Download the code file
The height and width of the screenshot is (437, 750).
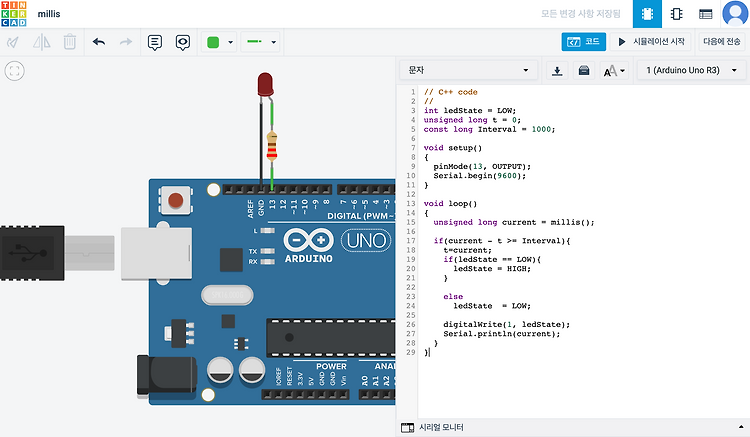(557, 71)
